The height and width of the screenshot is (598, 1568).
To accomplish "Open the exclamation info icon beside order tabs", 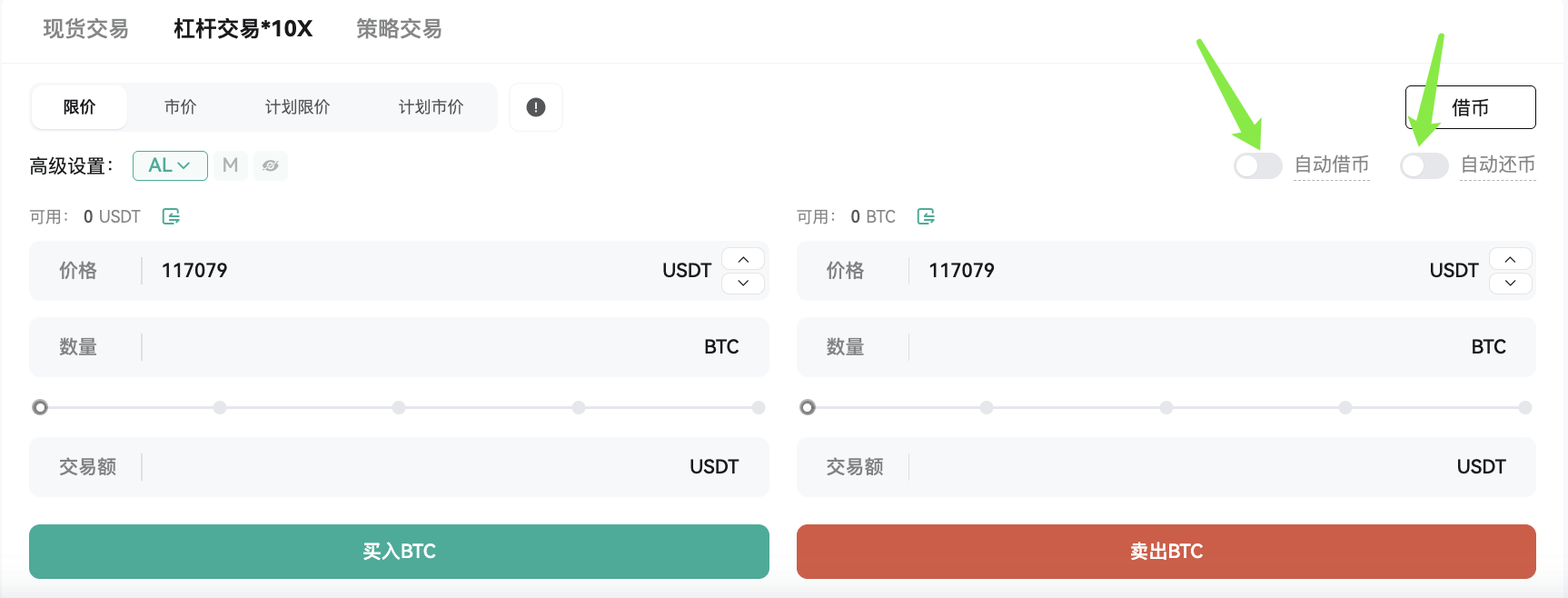I will [x=536, y=106].
